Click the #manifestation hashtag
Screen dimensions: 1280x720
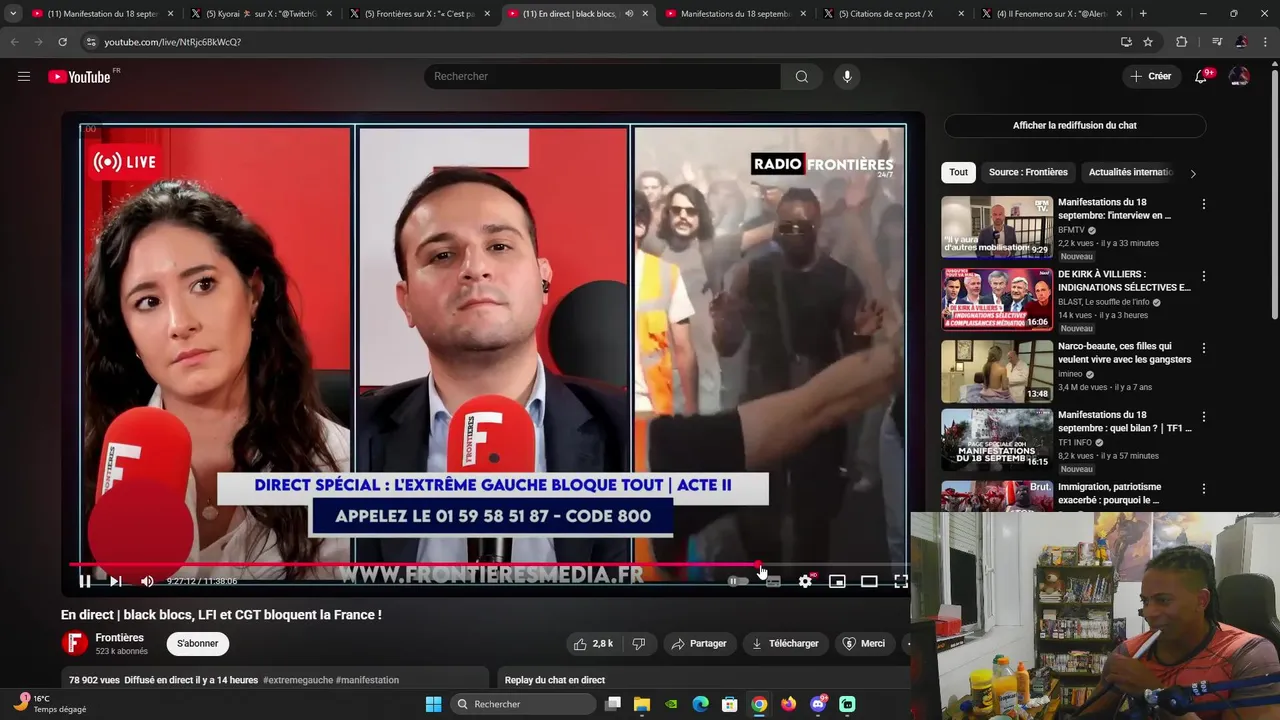[367, 680]
